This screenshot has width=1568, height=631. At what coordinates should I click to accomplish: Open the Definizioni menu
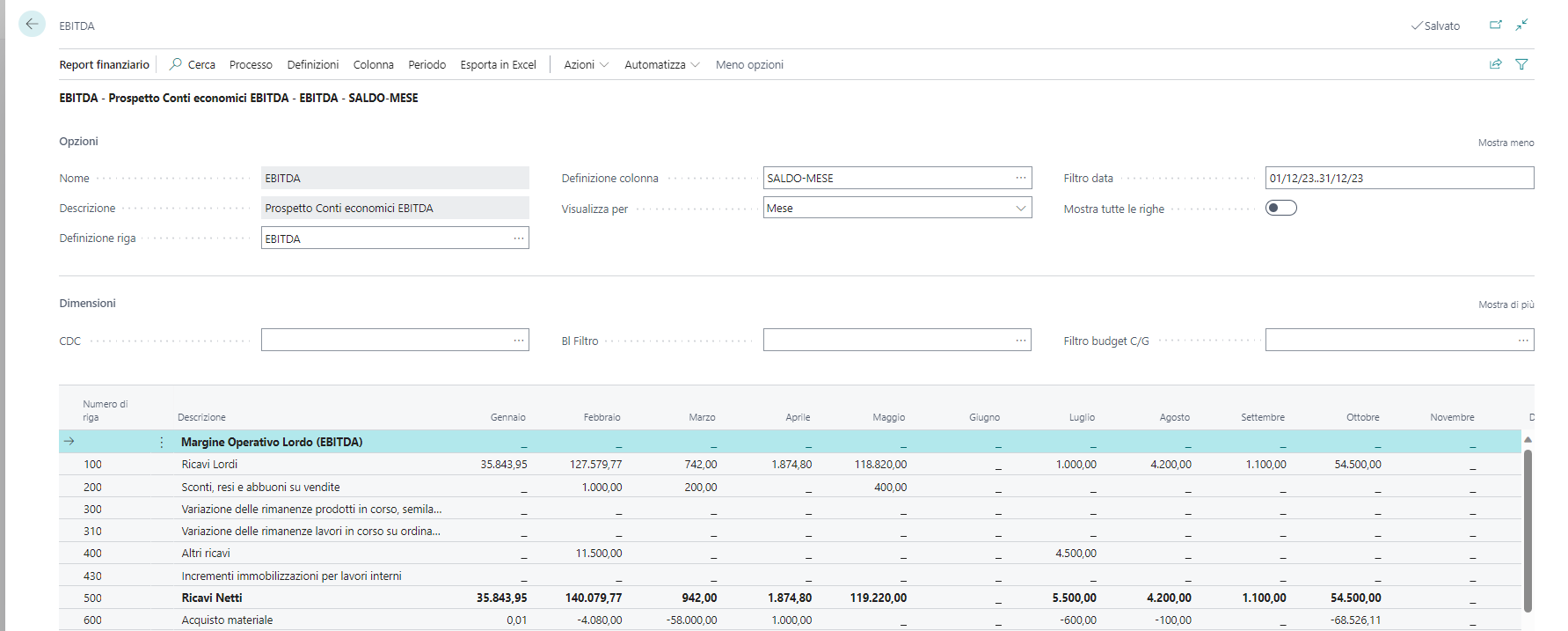click(x=312, y=64)
